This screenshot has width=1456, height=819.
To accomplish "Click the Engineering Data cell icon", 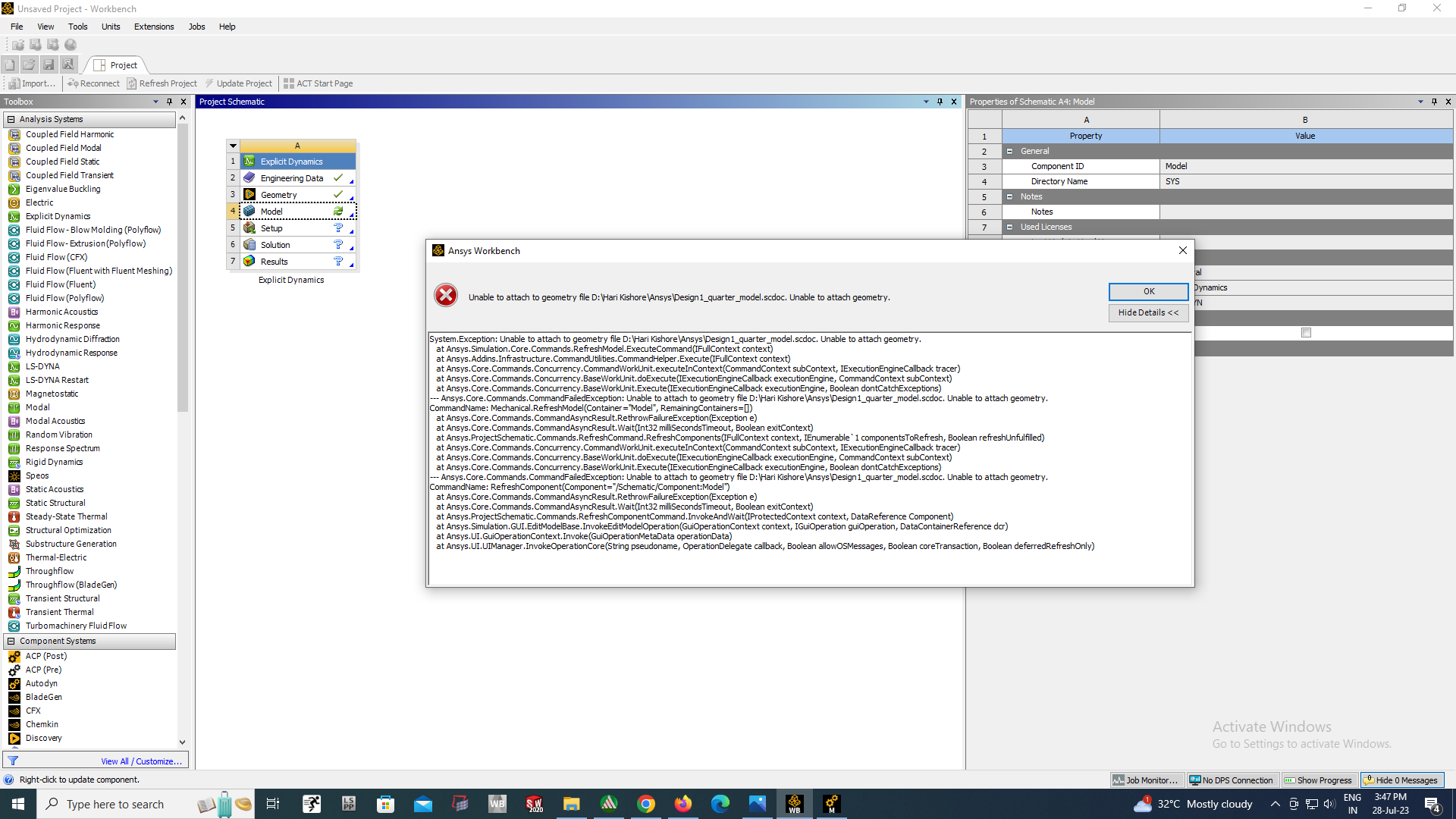I will coord(249,178).
